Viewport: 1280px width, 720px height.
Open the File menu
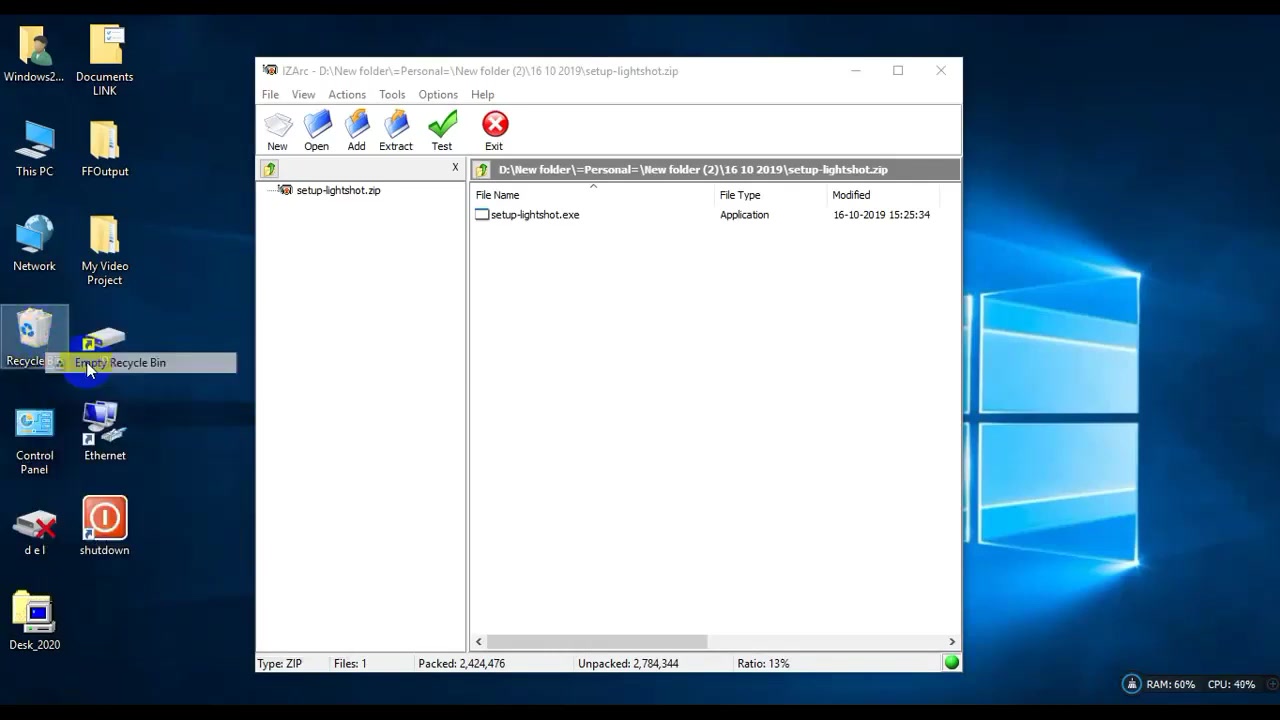pos(270,94)
